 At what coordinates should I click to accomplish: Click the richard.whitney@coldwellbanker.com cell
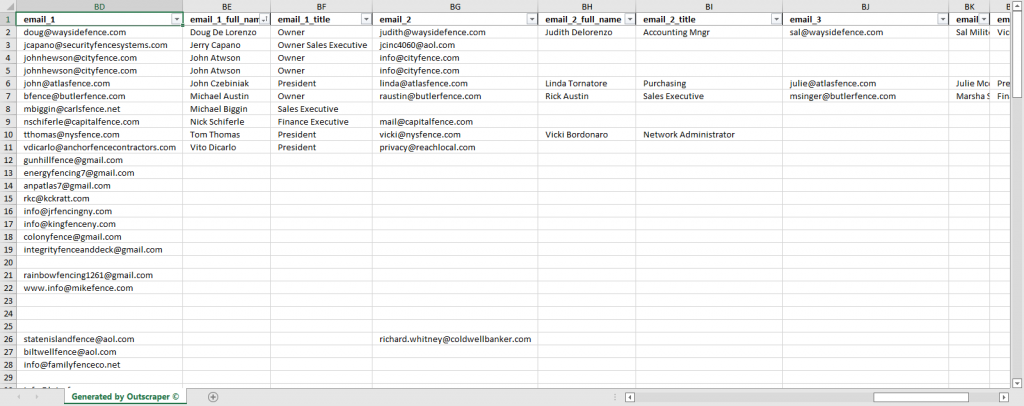pos(455,339)
